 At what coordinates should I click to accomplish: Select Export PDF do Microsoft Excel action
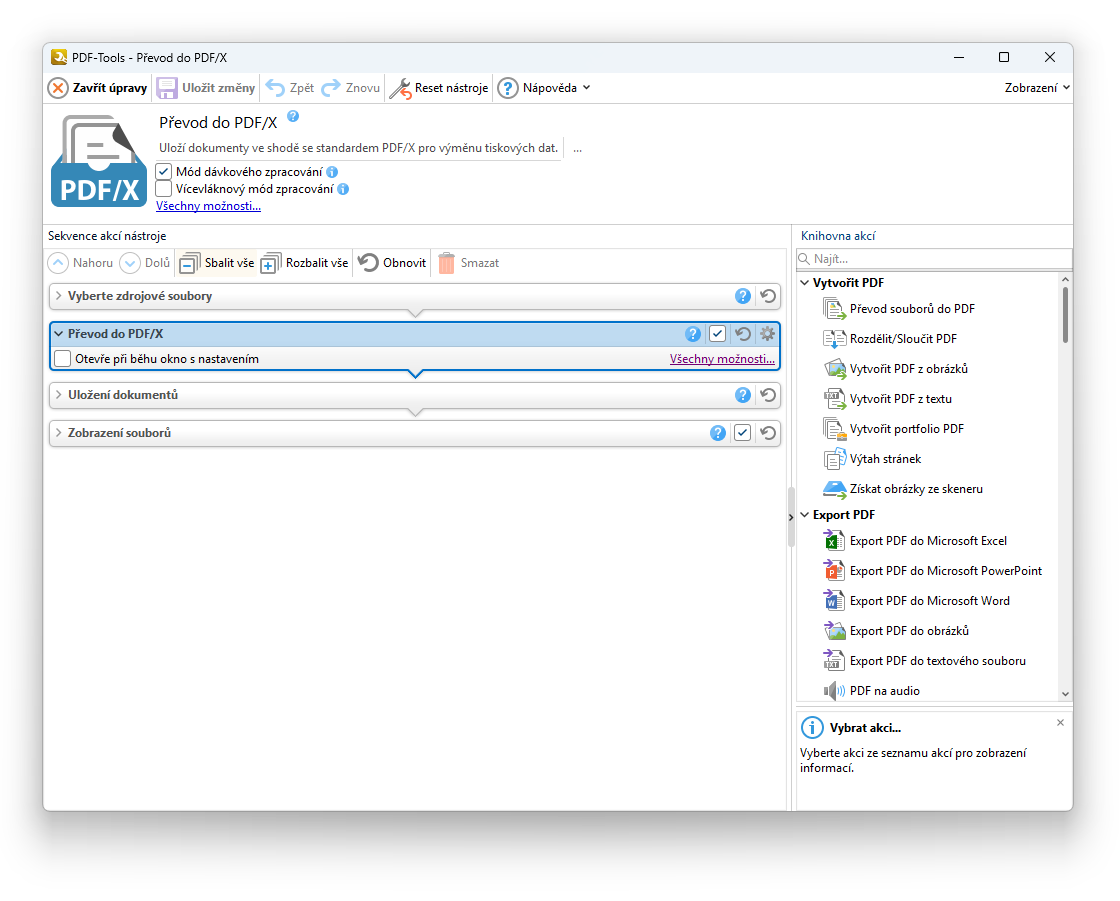tap(916, 541)
